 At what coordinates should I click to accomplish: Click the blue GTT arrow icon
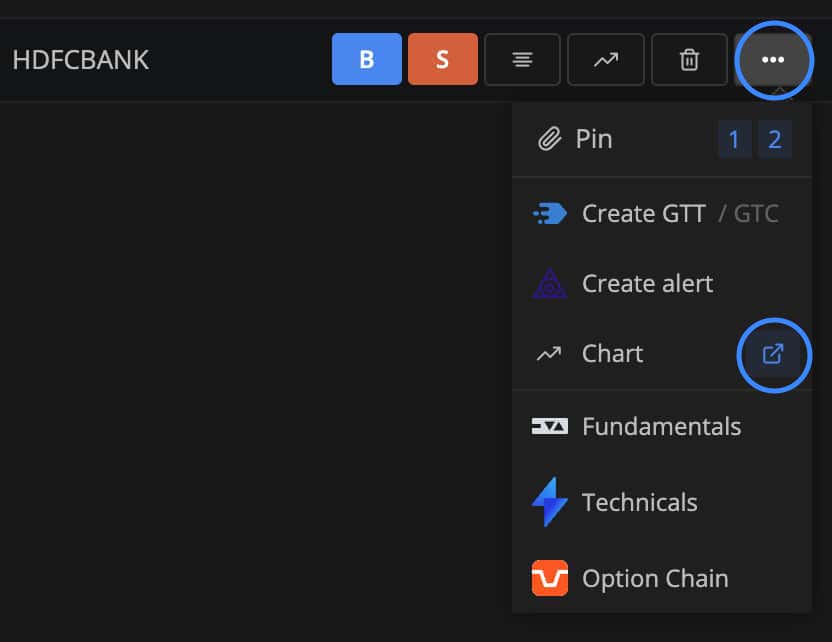click(x=550, y=214)
